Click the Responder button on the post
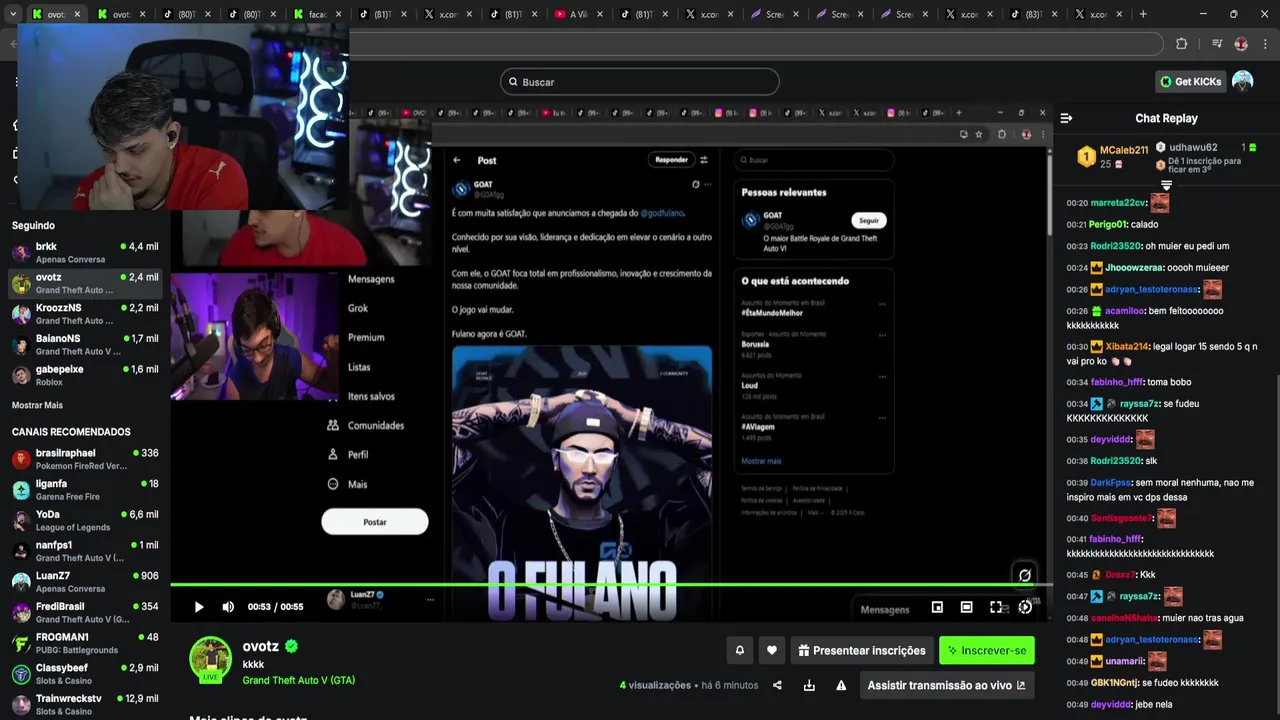Screen dimensions: 1280x720 pyautogui.click(x=671, y=160)
